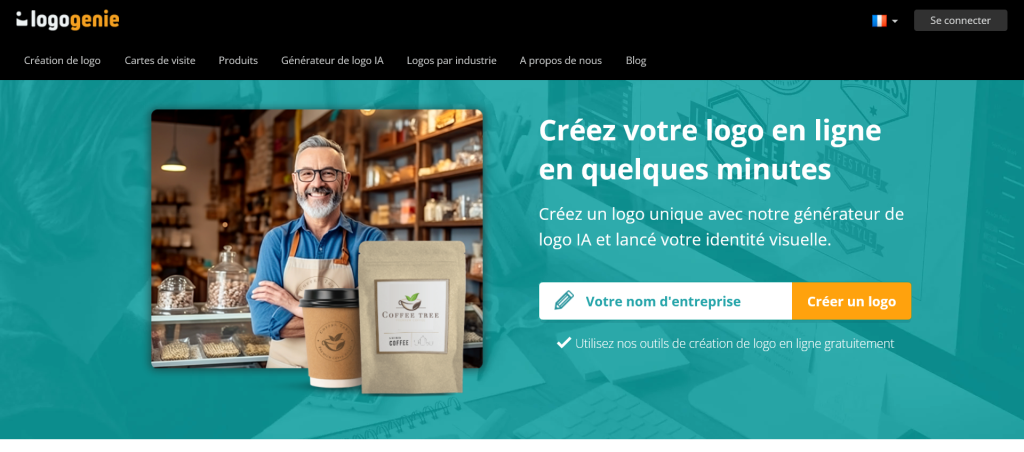Click the Créer un logo button

[852, 301]
